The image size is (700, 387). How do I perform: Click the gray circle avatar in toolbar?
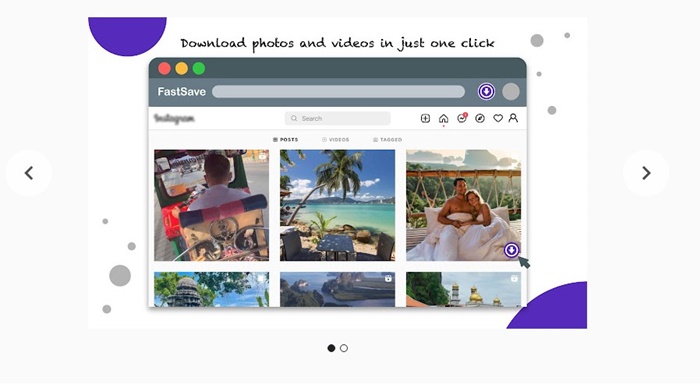(x=511, y=92)
